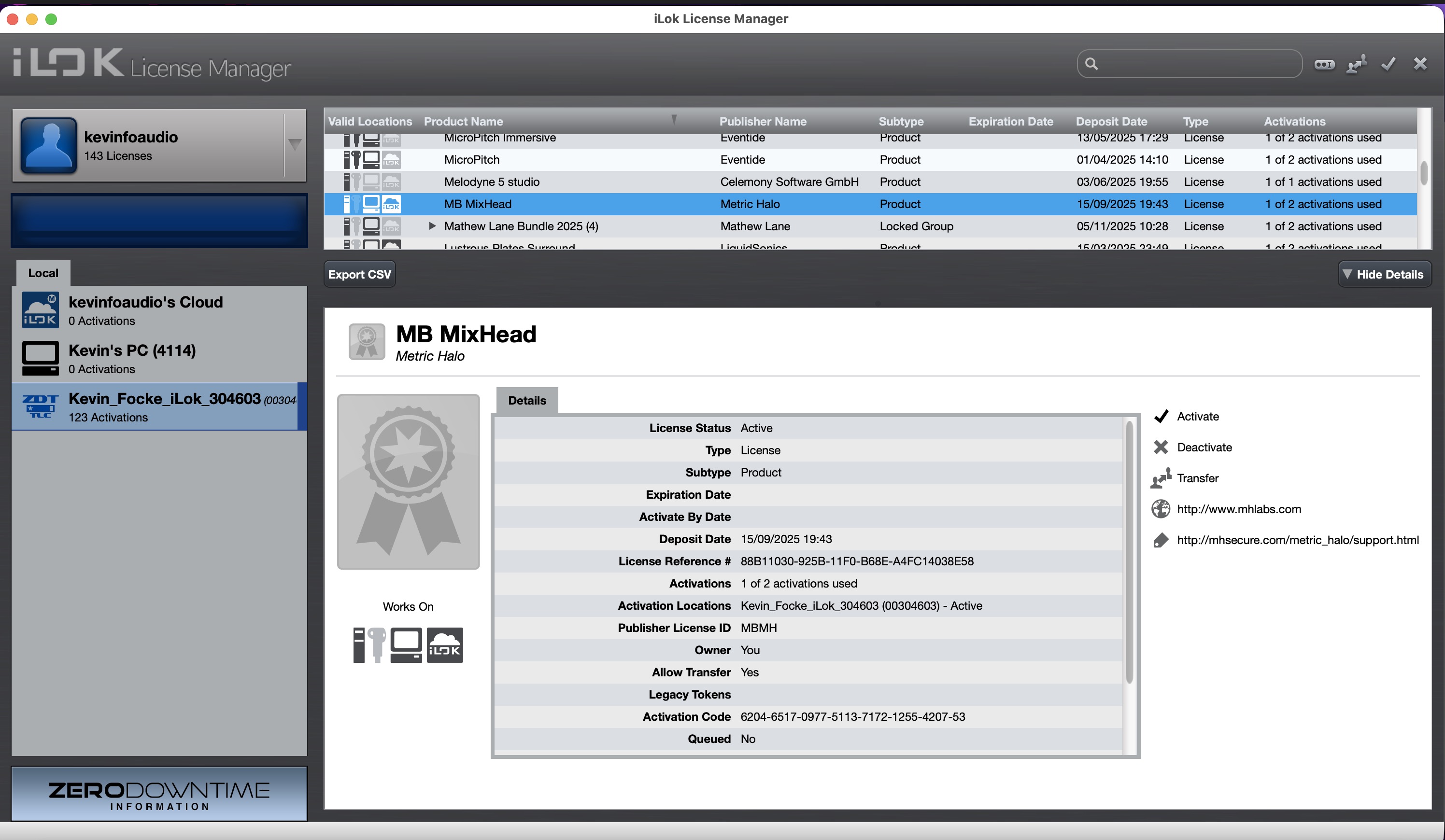Sort by Subtype column header
This screenshot has width=1445, height=840.
[x=901, y=122]
